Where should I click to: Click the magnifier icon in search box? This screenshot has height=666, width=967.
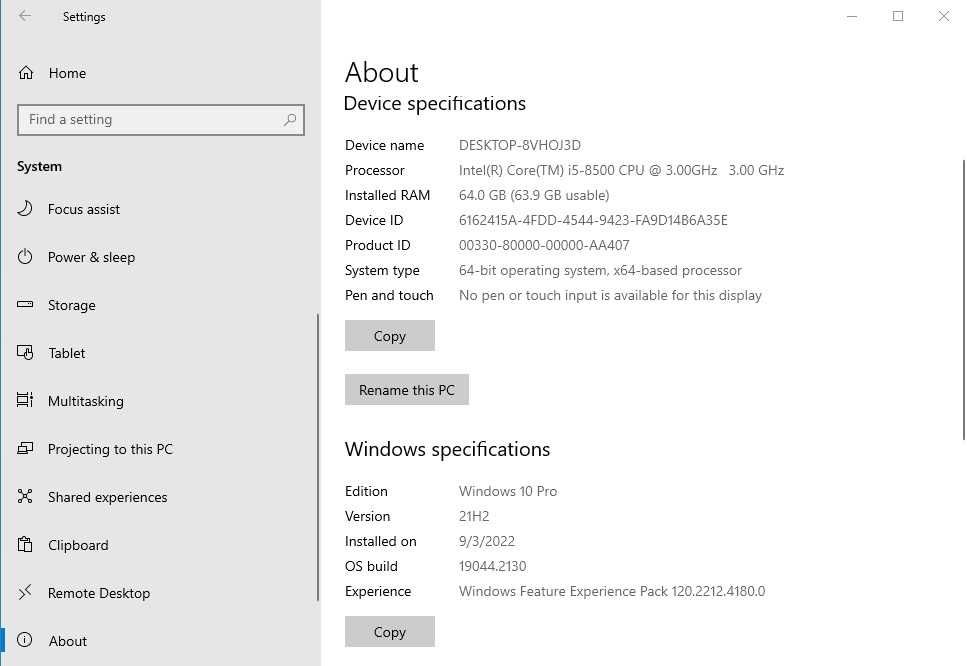290,120
